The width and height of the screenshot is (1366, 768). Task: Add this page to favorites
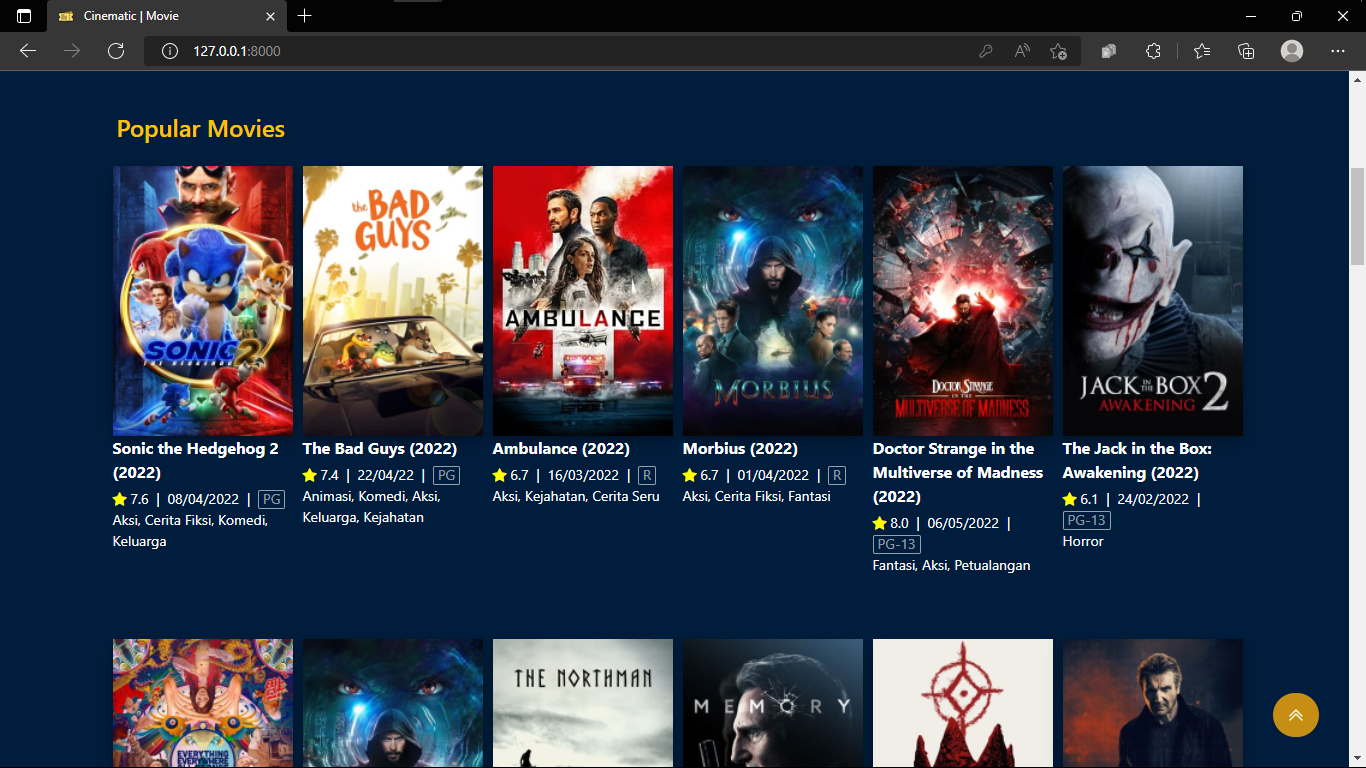pos(1059,51)
